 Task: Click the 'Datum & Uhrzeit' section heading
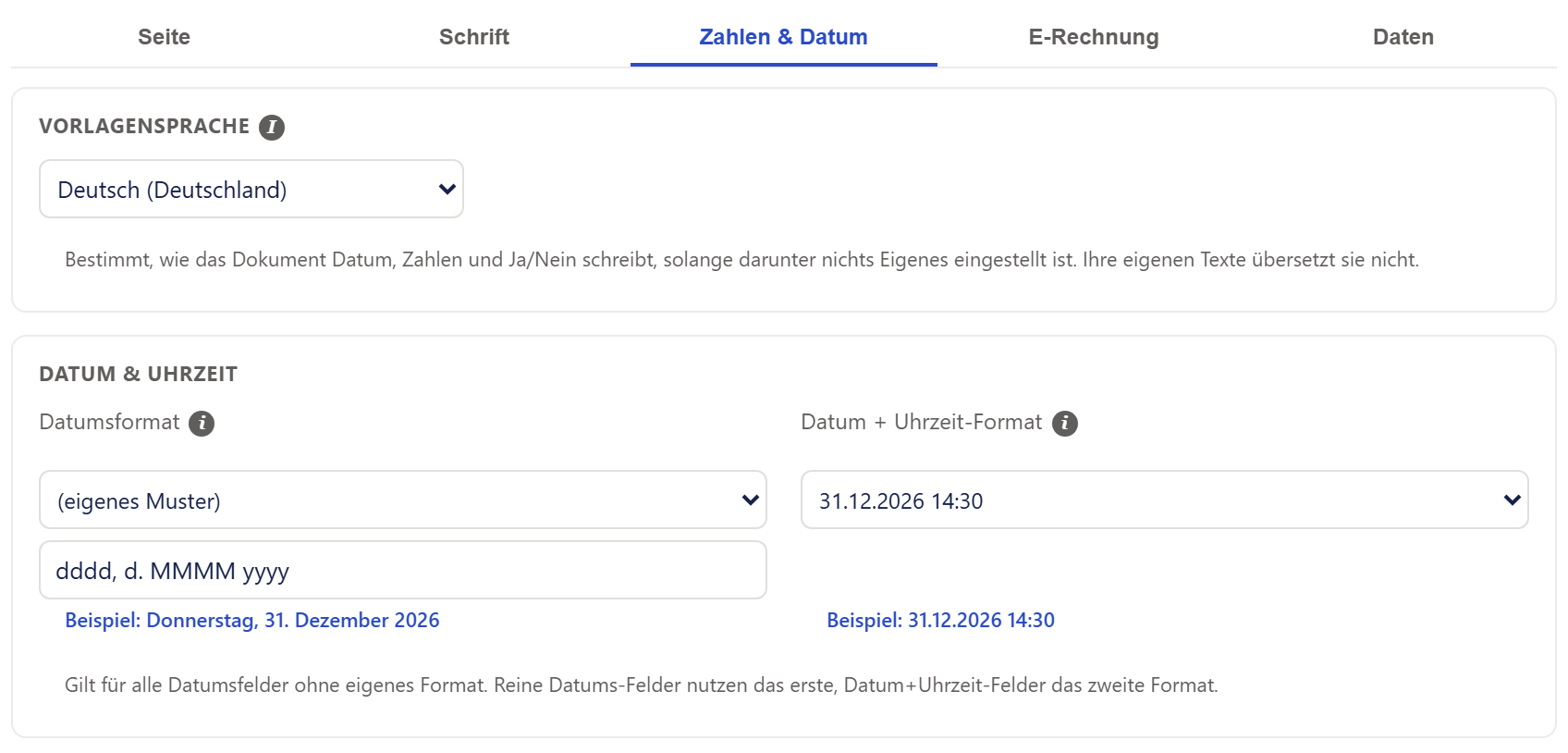point(139,374)
